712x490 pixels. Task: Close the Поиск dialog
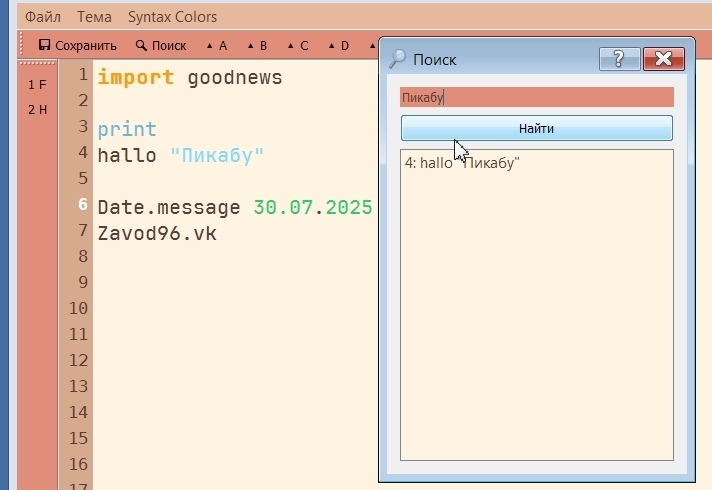click(663, 59)
